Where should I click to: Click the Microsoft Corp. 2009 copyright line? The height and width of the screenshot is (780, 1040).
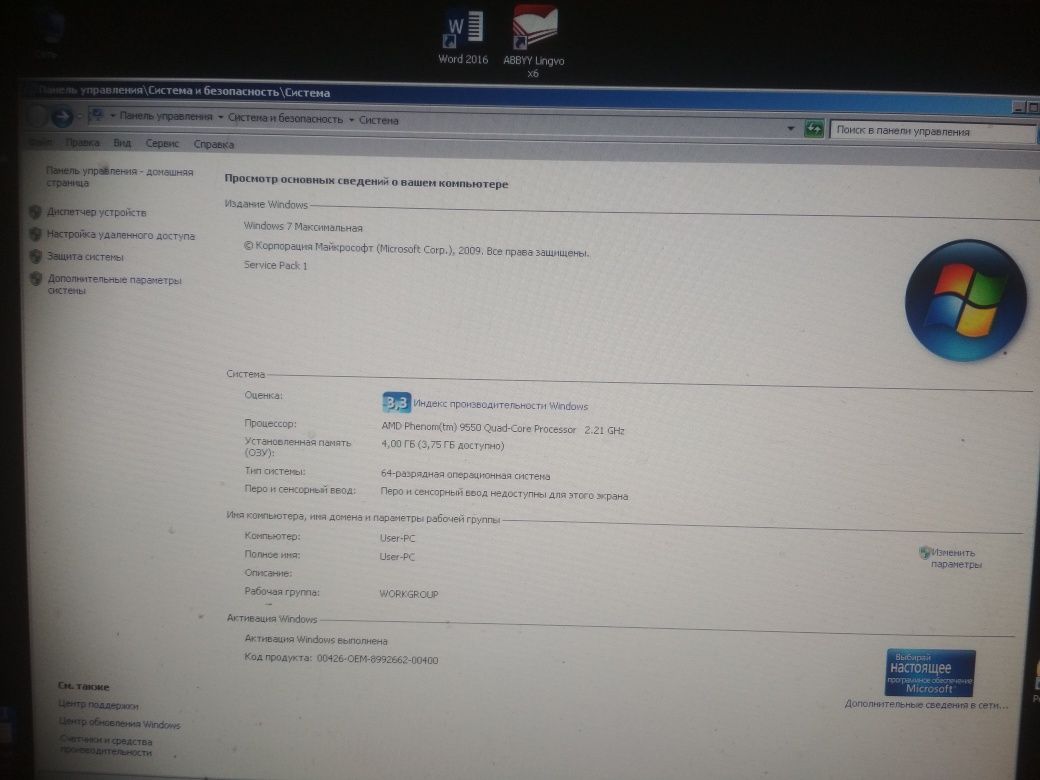coord(416,249)
